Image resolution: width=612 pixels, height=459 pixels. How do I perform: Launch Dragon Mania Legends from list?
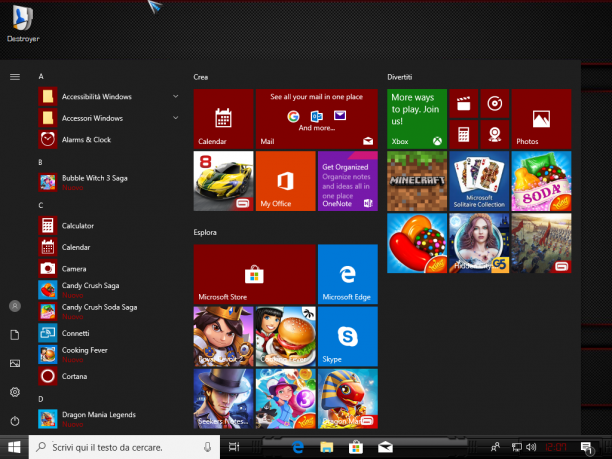click(109, 419)
